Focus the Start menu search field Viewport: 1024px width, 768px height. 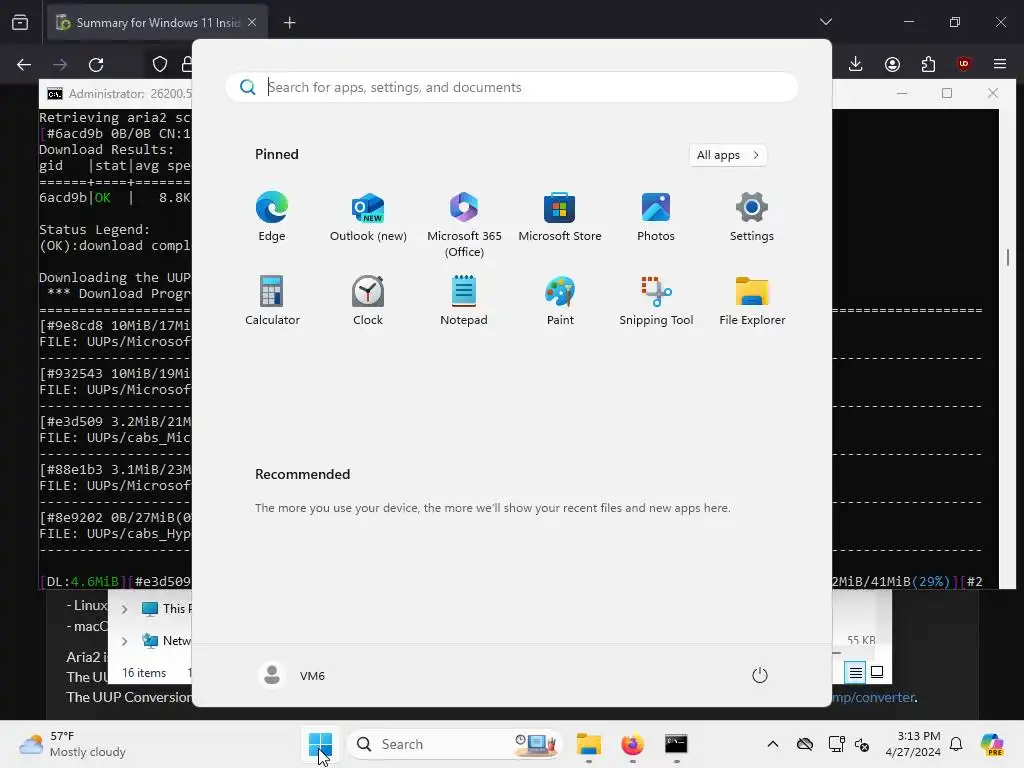512,87
